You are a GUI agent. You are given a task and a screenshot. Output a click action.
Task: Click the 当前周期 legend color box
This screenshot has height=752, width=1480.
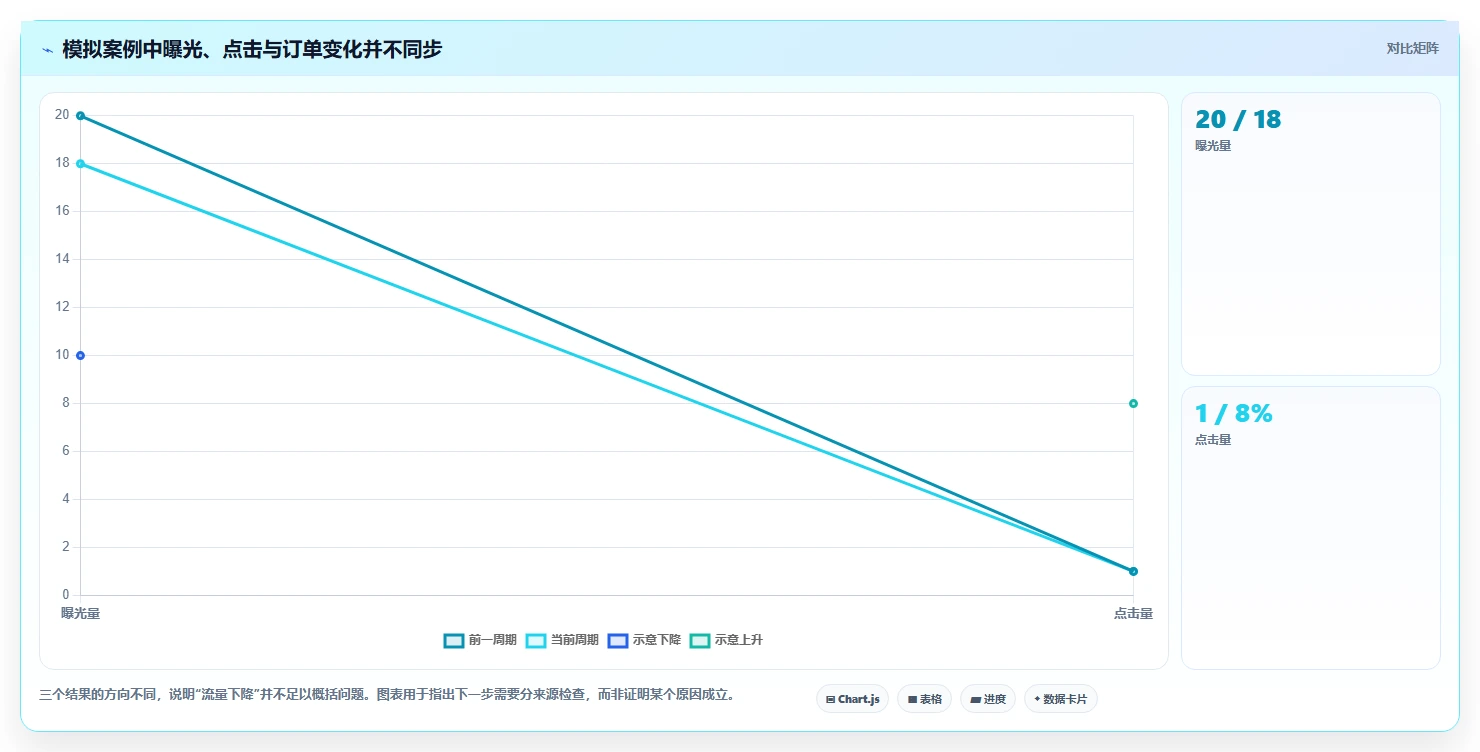pyautogui.click(x=536, y=640)
